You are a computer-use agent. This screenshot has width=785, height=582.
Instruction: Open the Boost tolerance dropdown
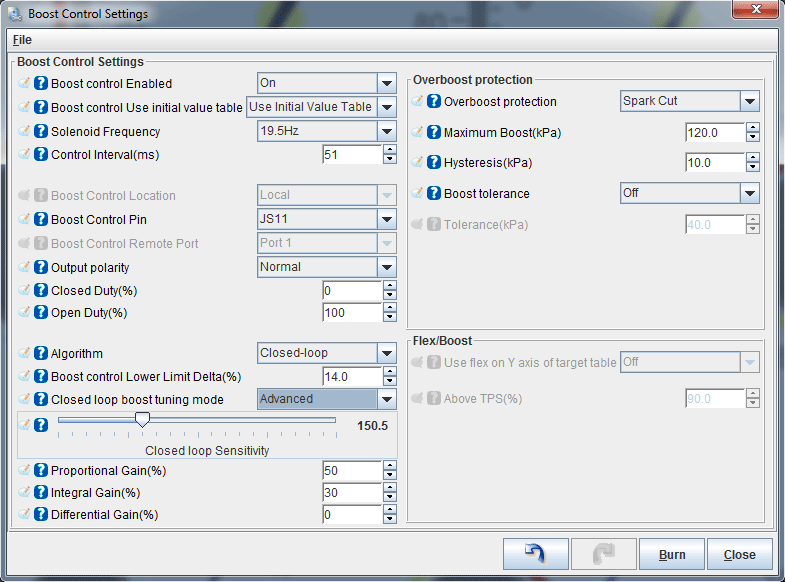[750, 193]
